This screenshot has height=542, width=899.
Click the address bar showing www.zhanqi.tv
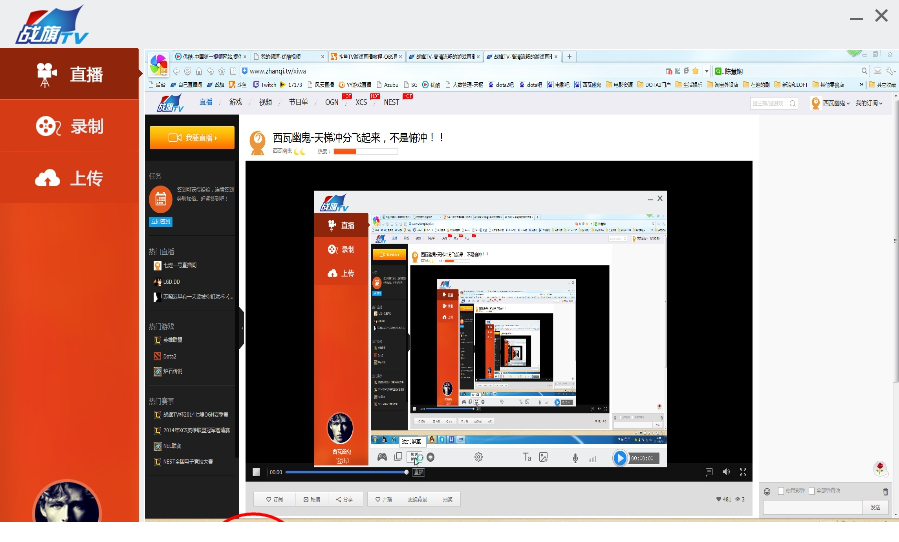[x=453, y=71]
